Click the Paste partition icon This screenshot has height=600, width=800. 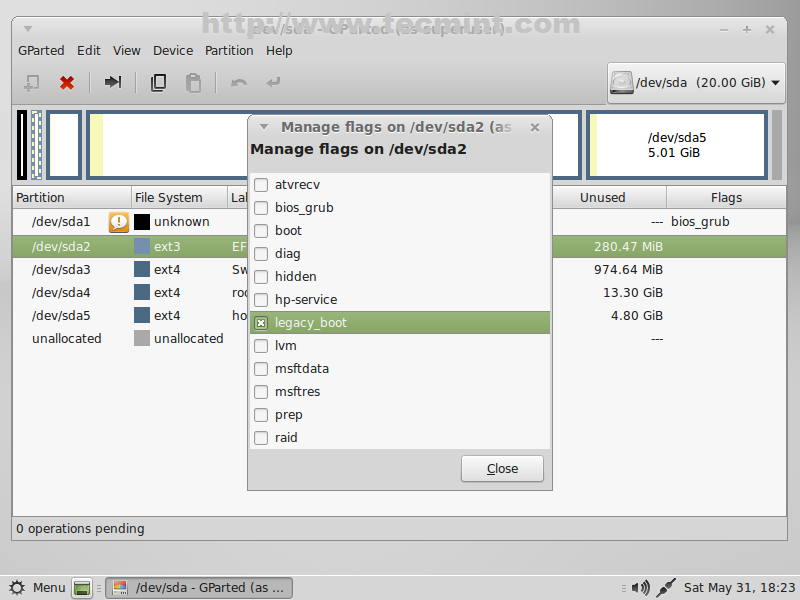(193, 83)
